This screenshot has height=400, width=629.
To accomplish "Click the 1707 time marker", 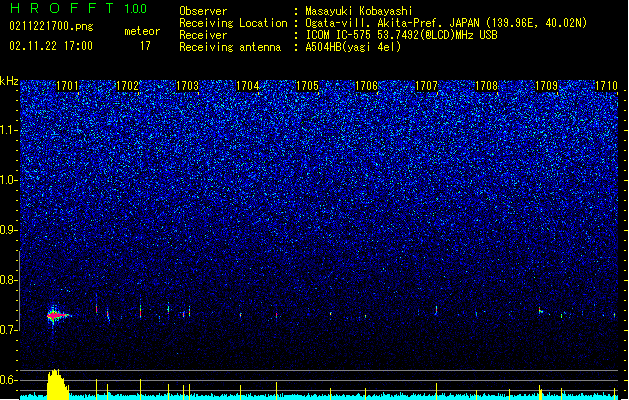I will (x=426, y=86).
